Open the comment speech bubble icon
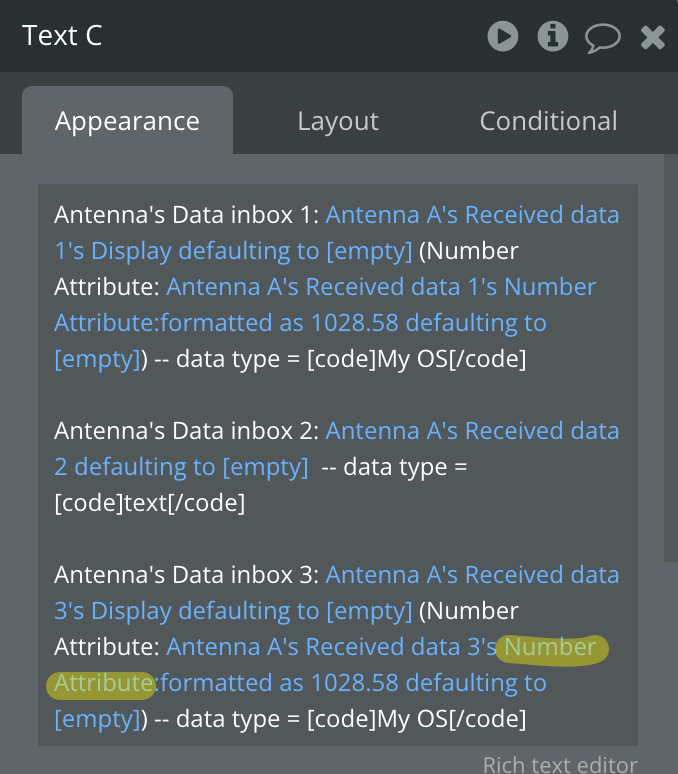The height and width of the screenshot is (774, 678). [x=602, y=38]
